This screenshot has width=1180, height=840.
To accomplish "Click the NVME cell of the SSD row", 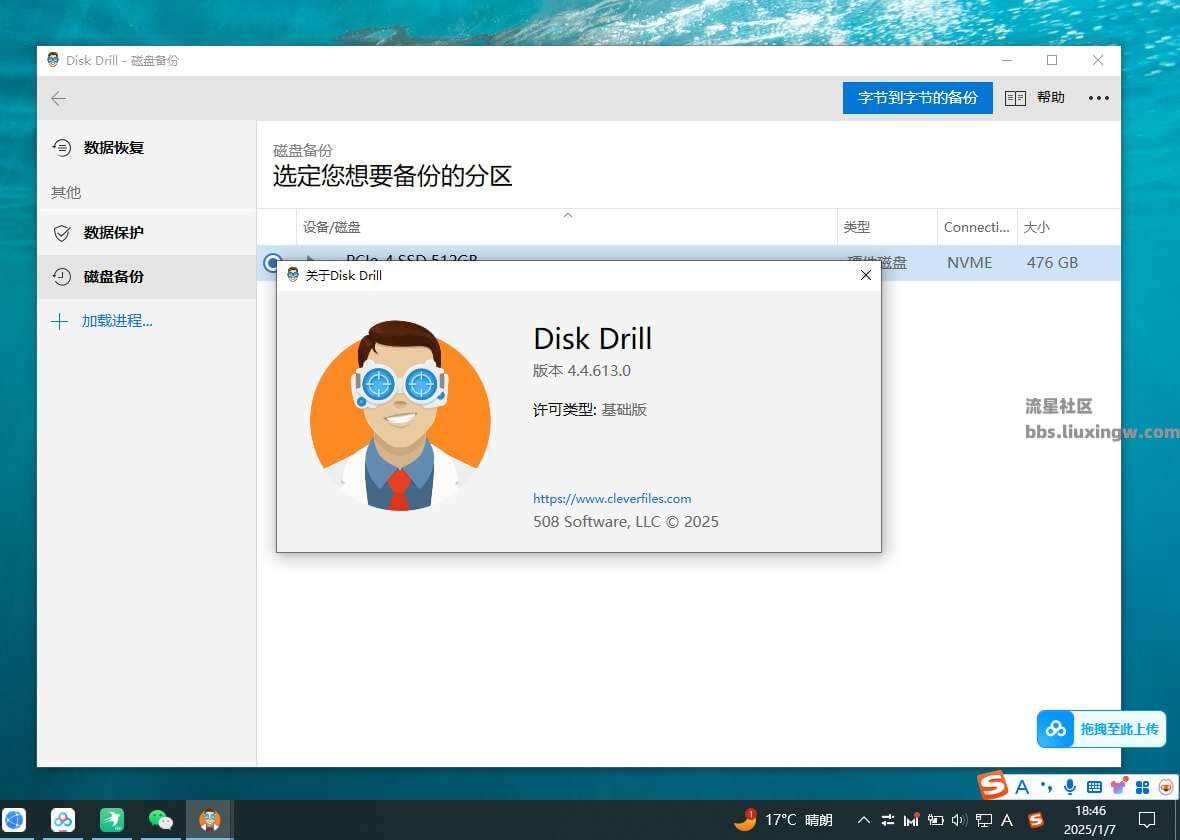I will click(969, 263).
